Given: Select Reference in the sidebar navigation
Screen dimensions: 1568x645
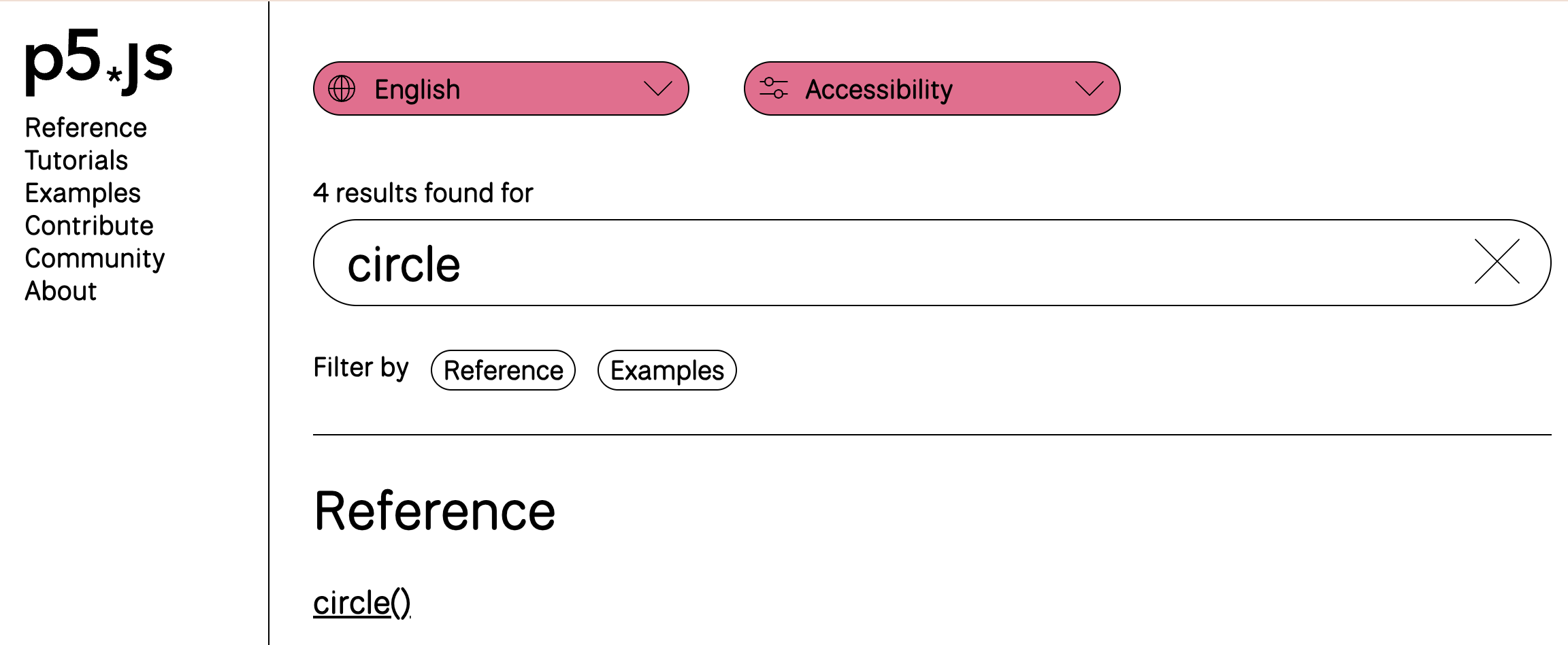Looking at the screenshot, I should point(86,127).
